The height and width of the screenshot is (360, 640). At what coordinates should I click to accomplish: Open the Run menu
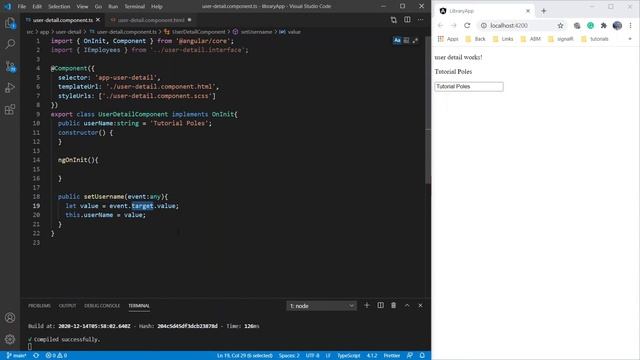pyautogui.click(x=113, y=7)
